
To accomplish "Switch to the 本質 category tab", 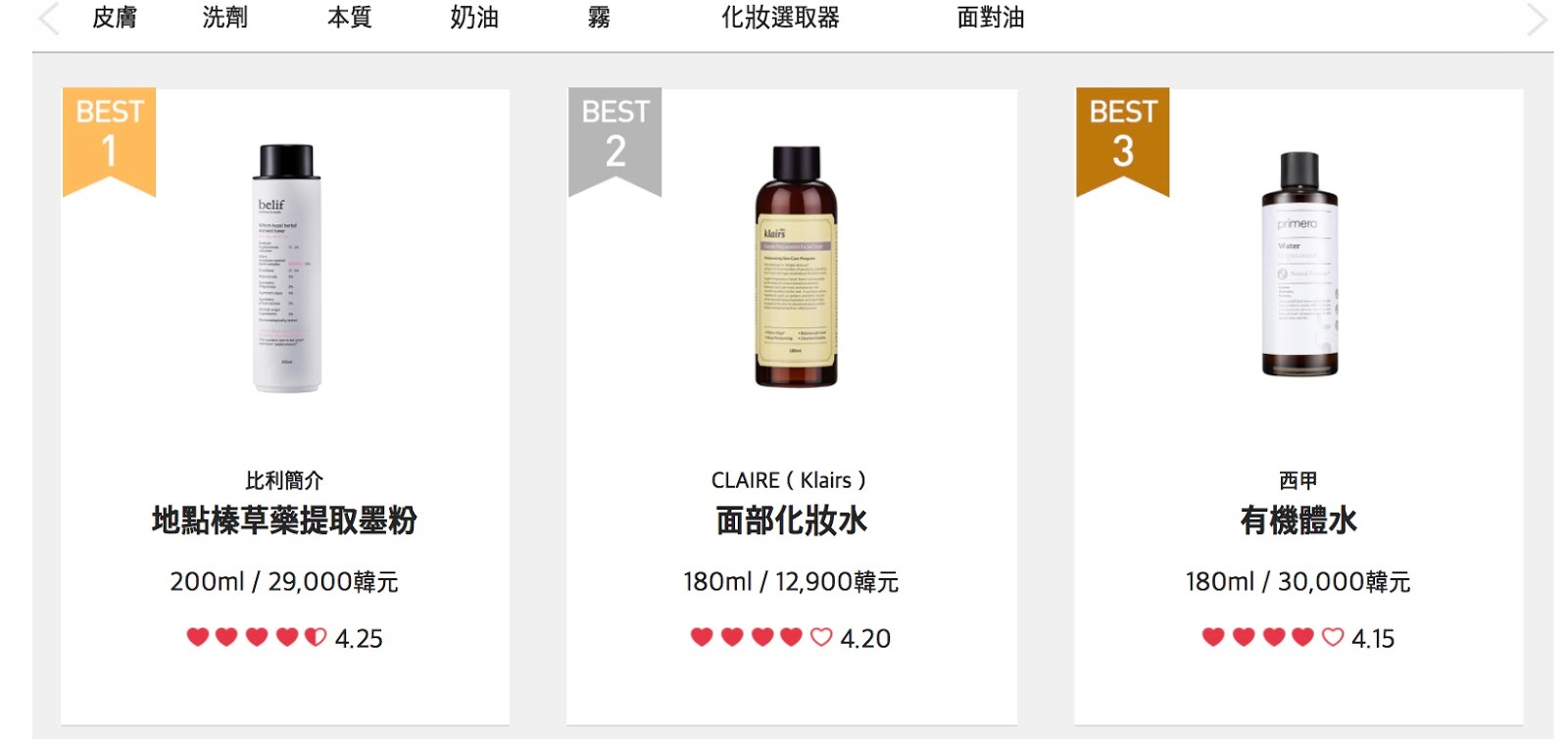I will [x=350, y=18].
